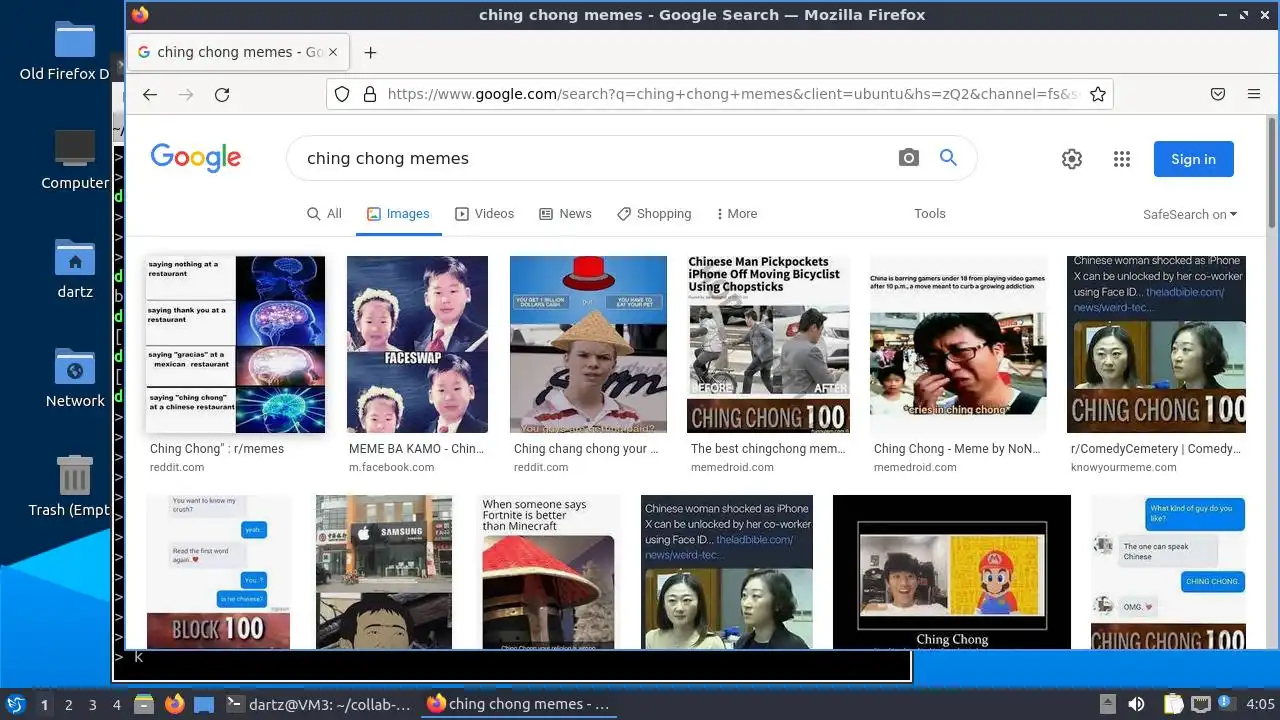Image resolution: width=1280 pixels, height=720 pixels.
Task: Switch to workspace 2
Action: (x=68, y=704)
